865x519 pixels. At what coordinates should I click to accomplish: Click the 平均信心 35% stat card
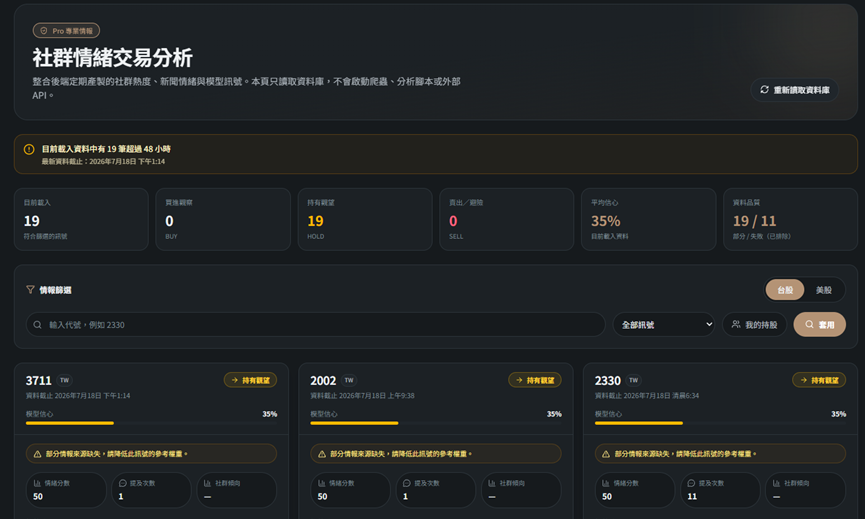pyautogui.click(x=649, y=220)
